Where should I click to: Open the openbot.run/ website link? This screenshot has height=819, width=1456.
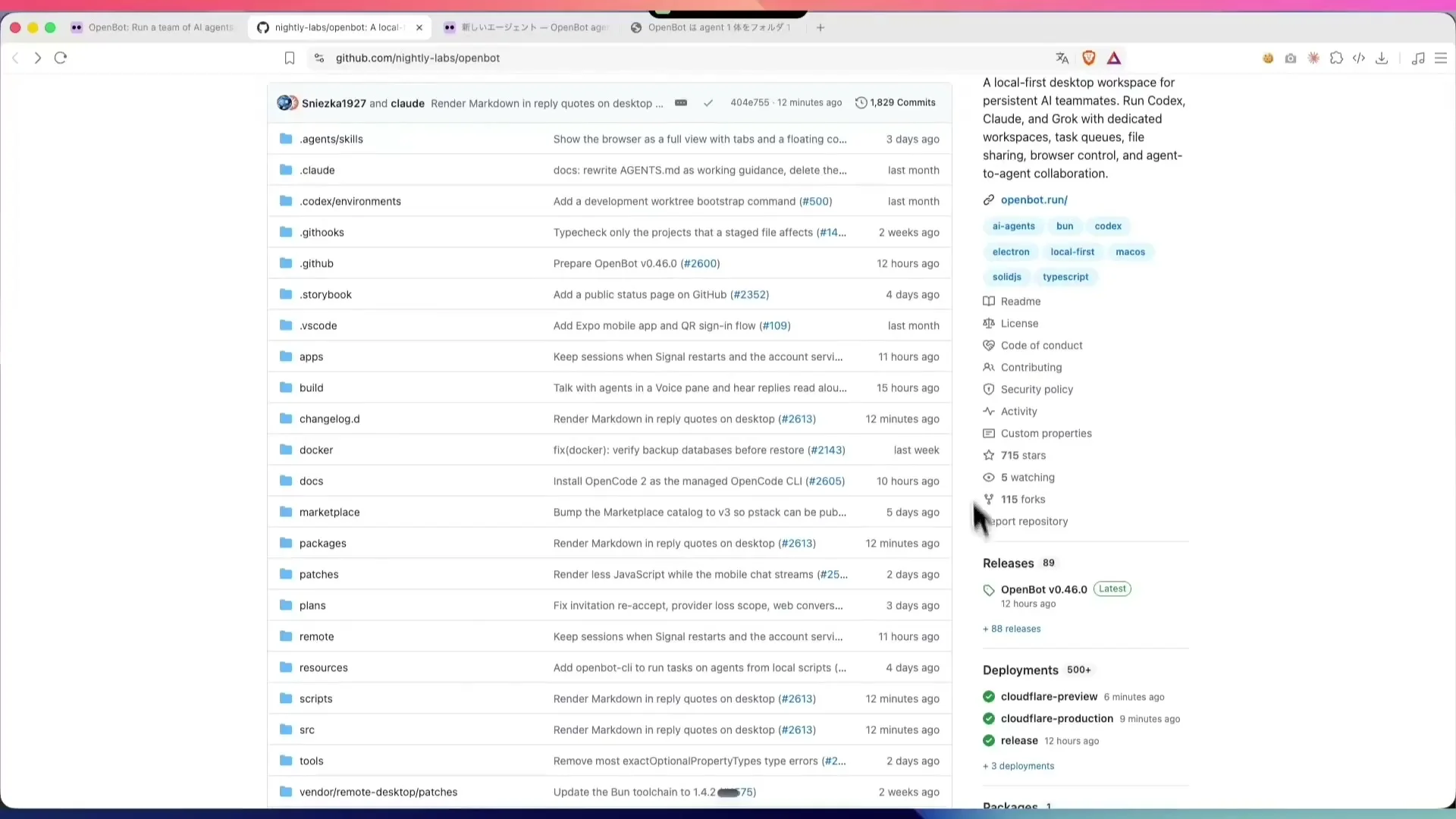pyautogui.click(x=1034, y=199)
